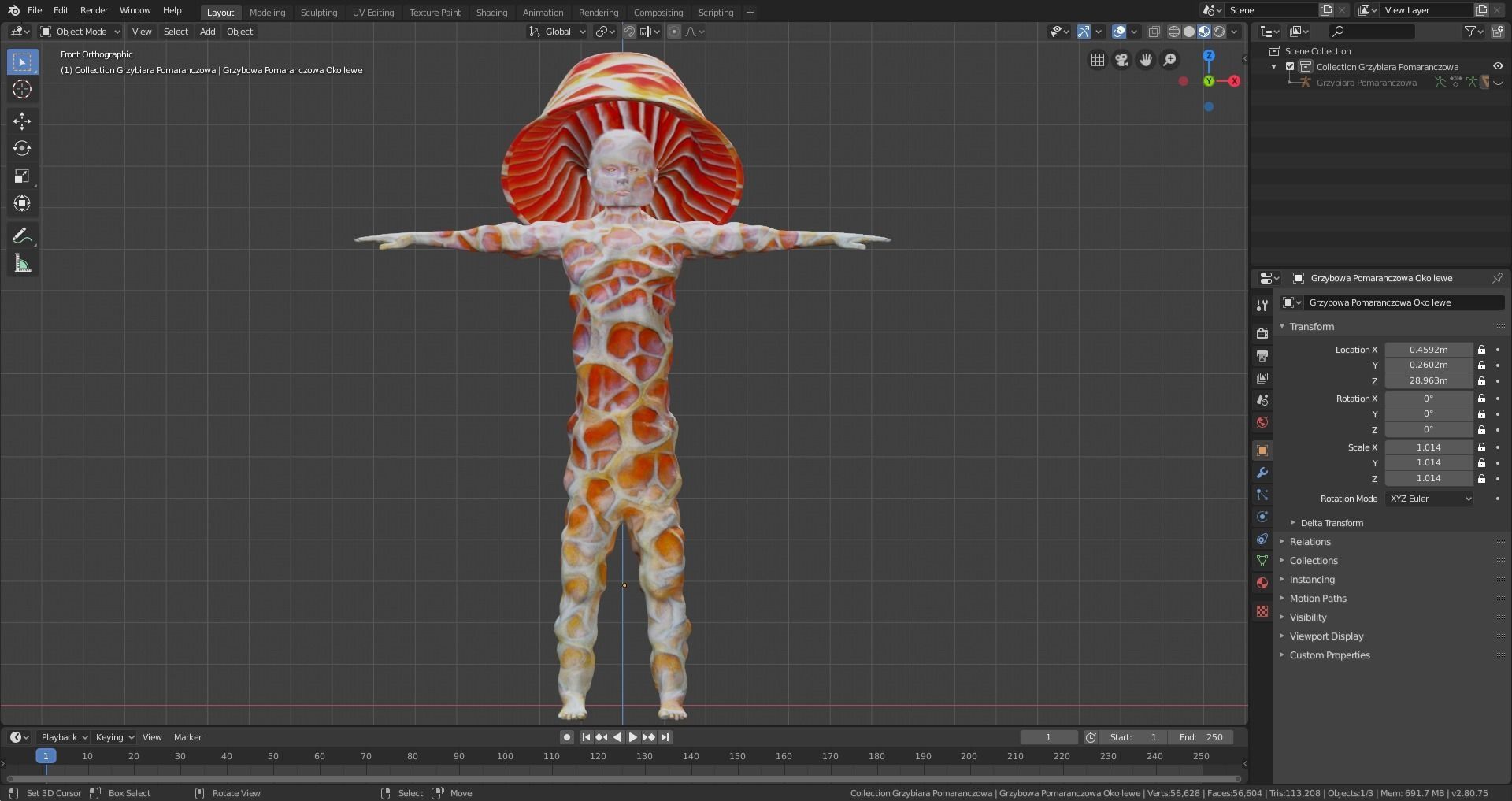Open Material properties tab
Viewport: 1512px width, 801px height.
tap(1262, 583)
